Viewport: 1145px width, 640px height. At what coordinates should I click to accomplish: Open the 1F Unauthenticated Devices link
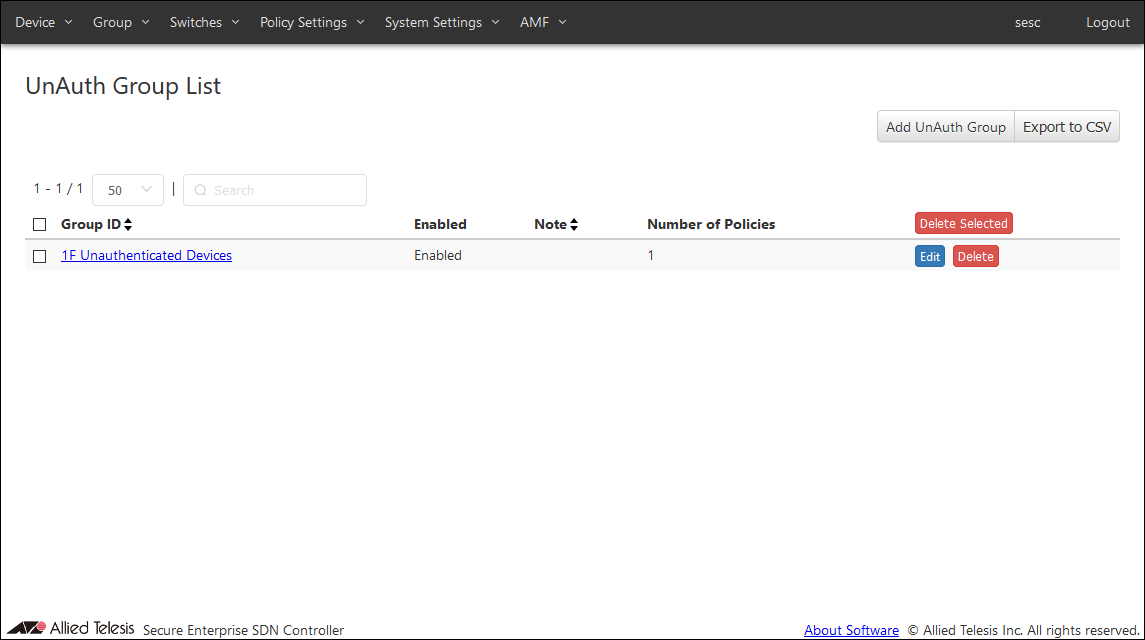coord(146,256)
